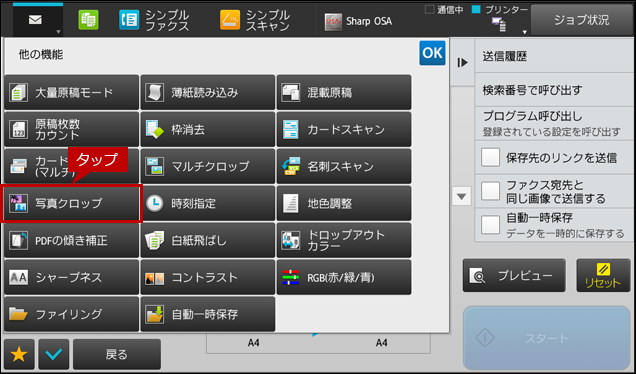The image size is (636, 374).
Task: Tap 写真クロップ function
Action: [x=71, y=203]
